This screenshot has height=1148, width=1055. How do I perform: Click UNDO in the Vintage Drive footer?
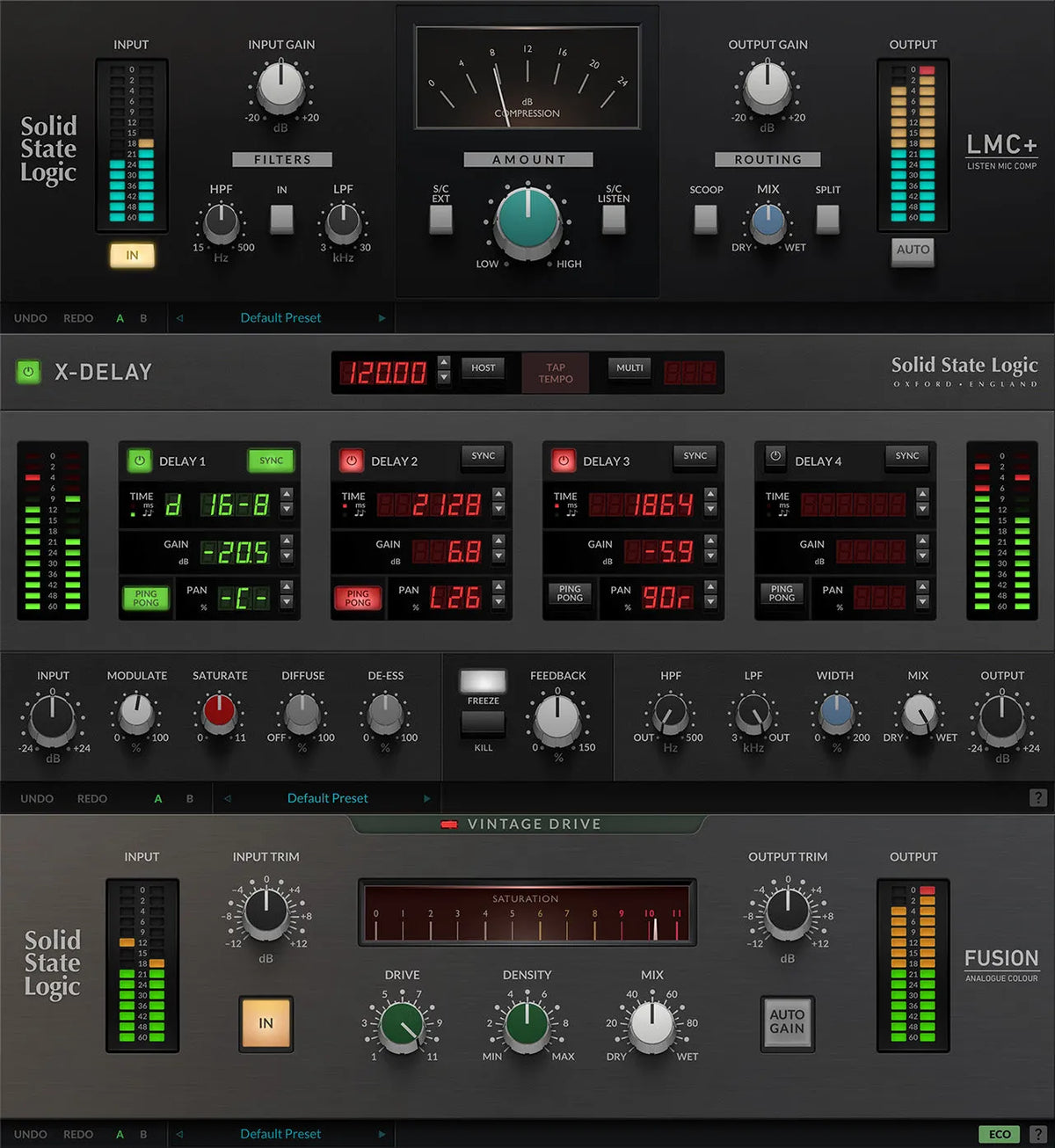click(30, 1134)
